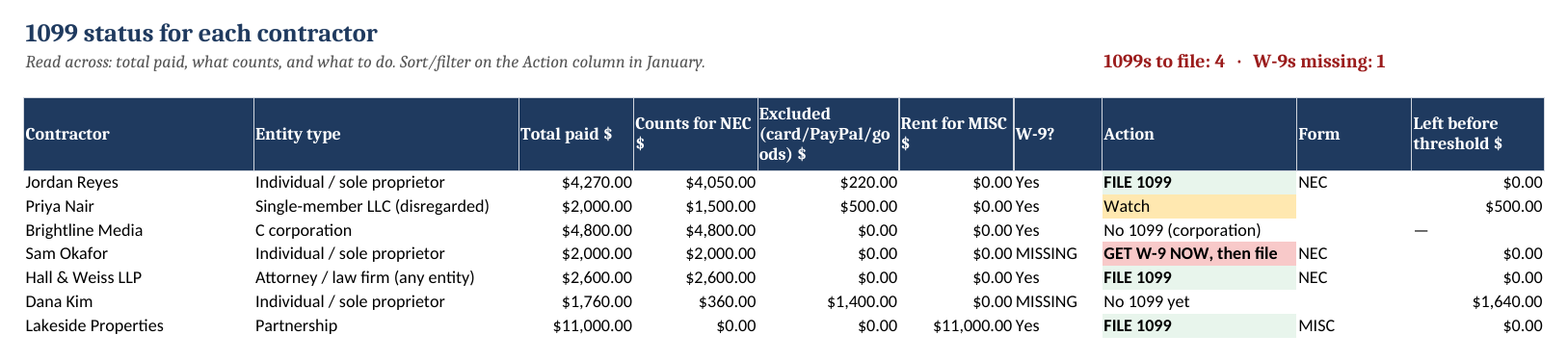The height and width of the screenshot is (361, 1568).
Task: Select the red GET W-9 NOW cell
Action: (x=1199, y=254)
